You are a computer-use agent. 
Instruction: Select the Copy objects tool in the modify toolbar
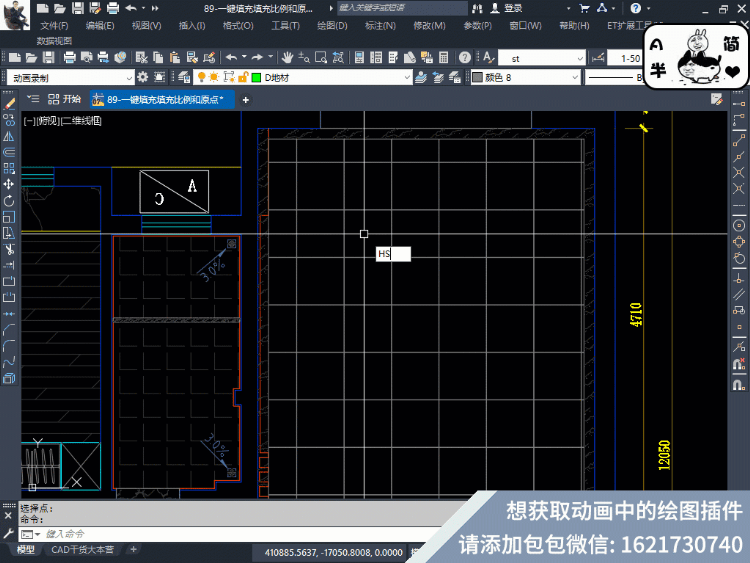[x=9, y=120]
